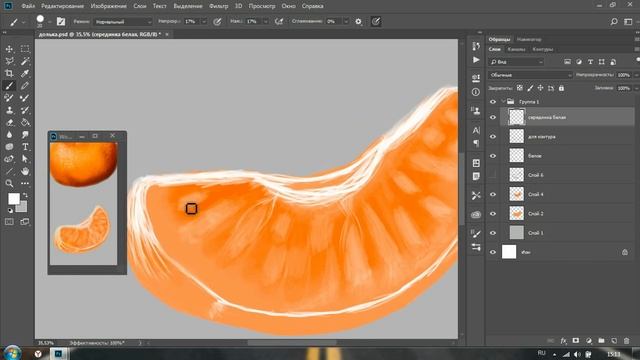Hide the Слой 4 layer
The height and width of the screenshot is (360, 640).
pos(493,194)
